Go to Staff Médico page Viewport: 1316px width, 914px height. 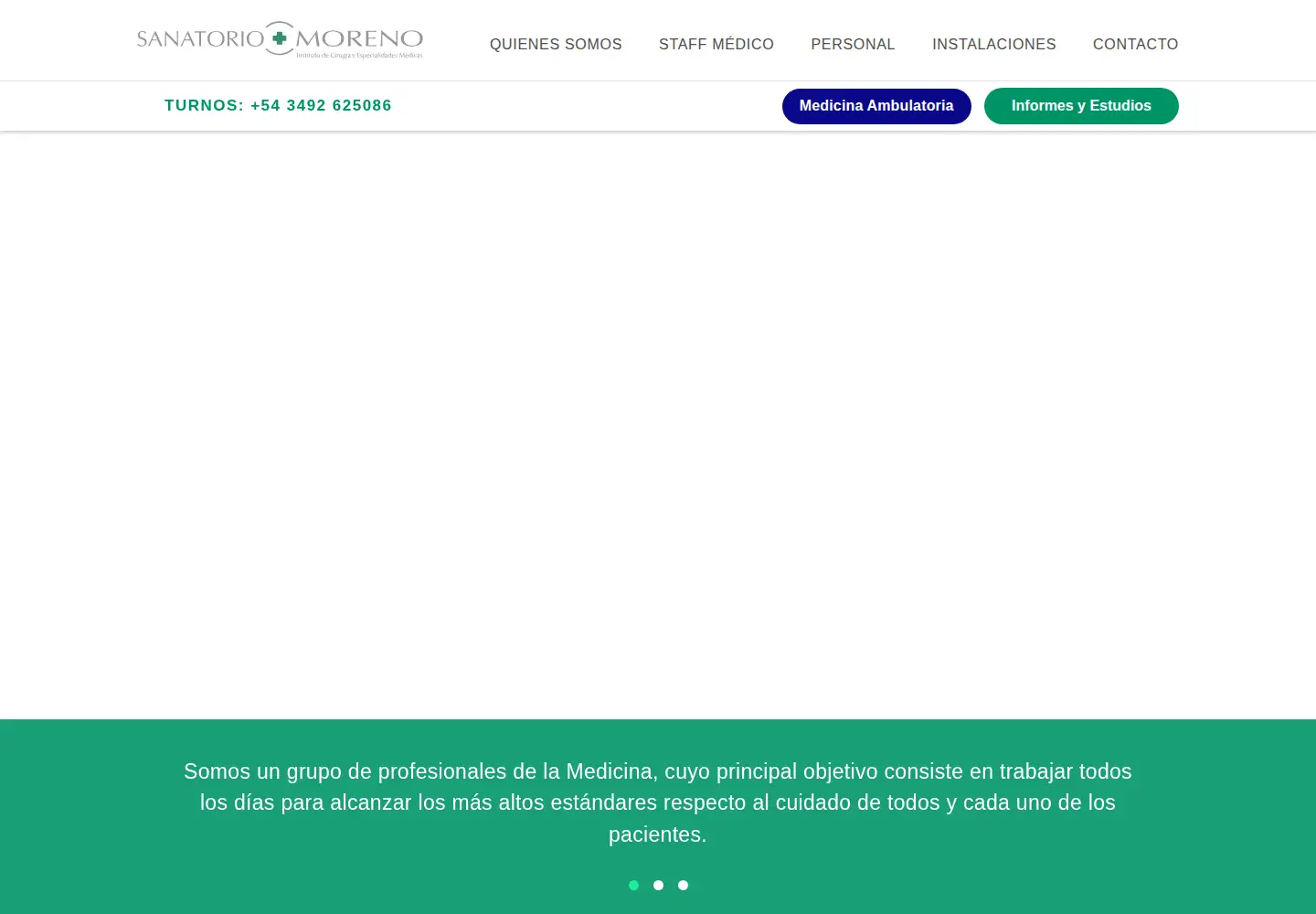pyautogui.click(x=716, y=44)
